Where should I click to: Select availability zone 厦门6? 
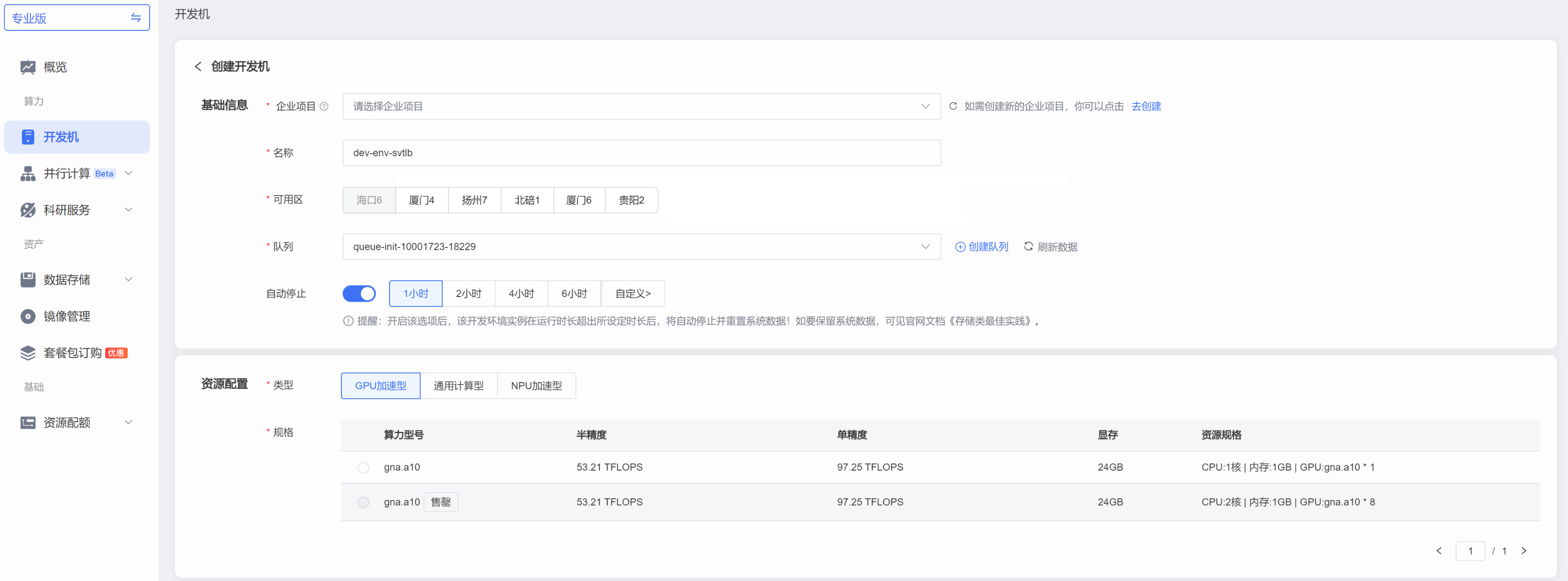(x=579, y=200)
